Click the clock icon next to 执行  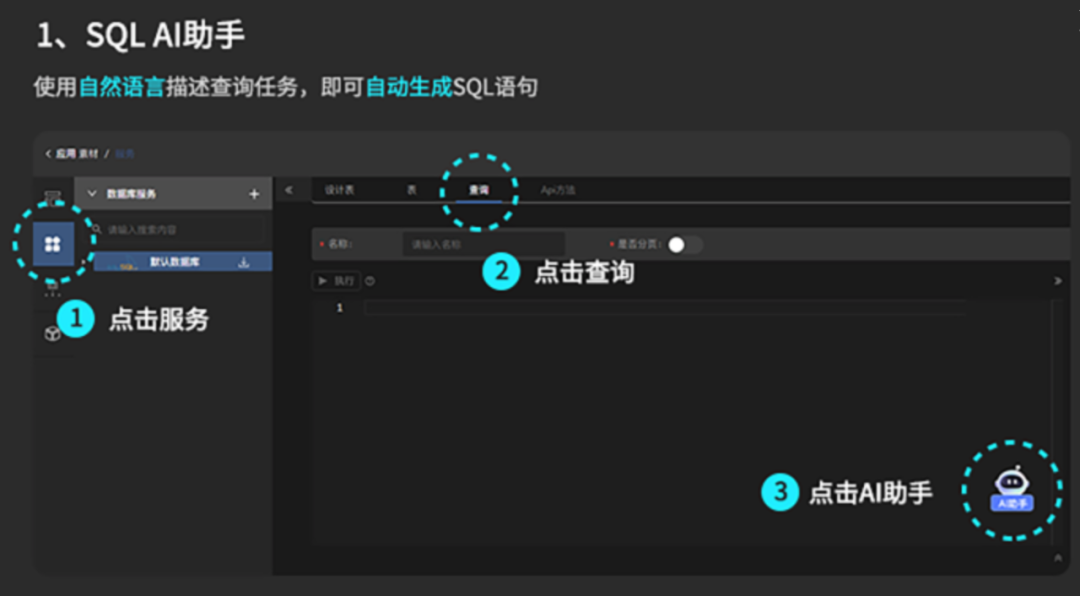click(370, 282)
